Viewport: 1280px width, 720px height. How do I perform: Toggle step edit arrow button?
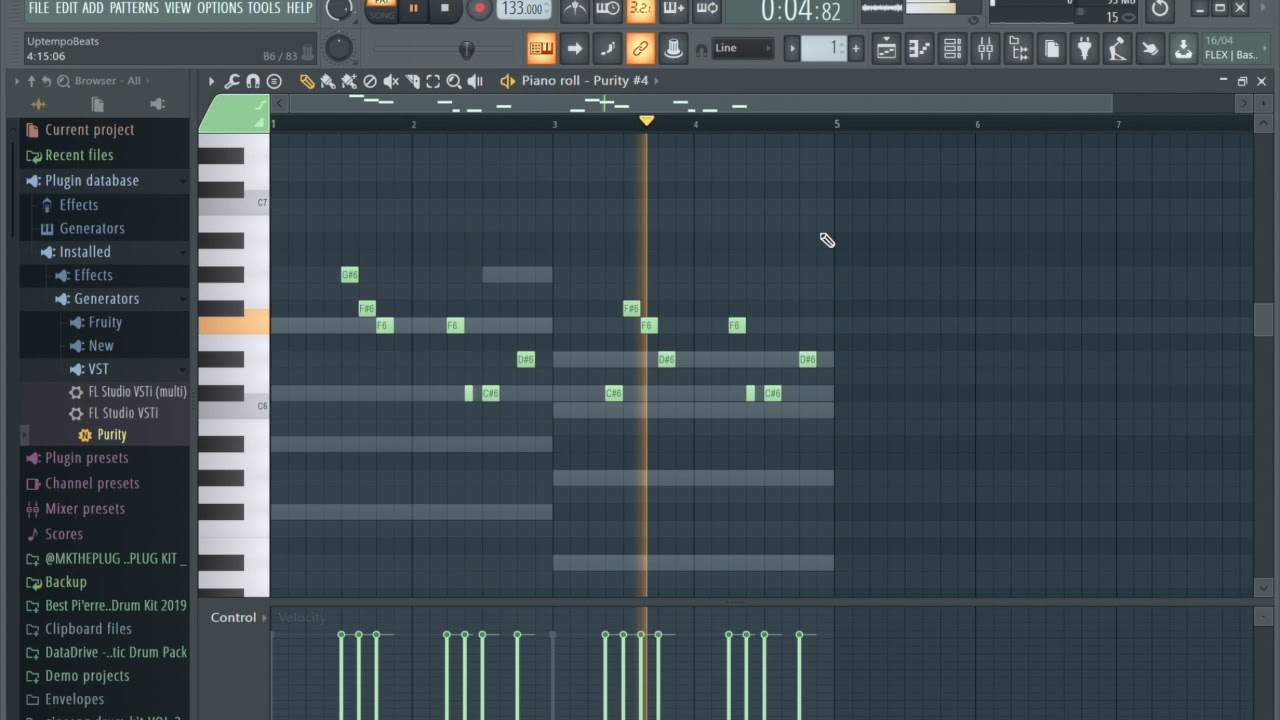point(574,48)
